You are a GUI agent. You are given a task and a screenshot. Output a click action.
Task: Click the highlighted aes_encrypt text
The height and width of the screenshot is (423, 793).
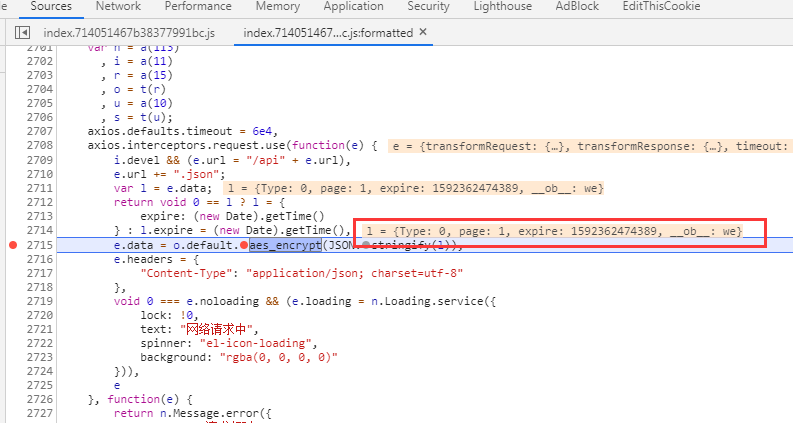285,245
